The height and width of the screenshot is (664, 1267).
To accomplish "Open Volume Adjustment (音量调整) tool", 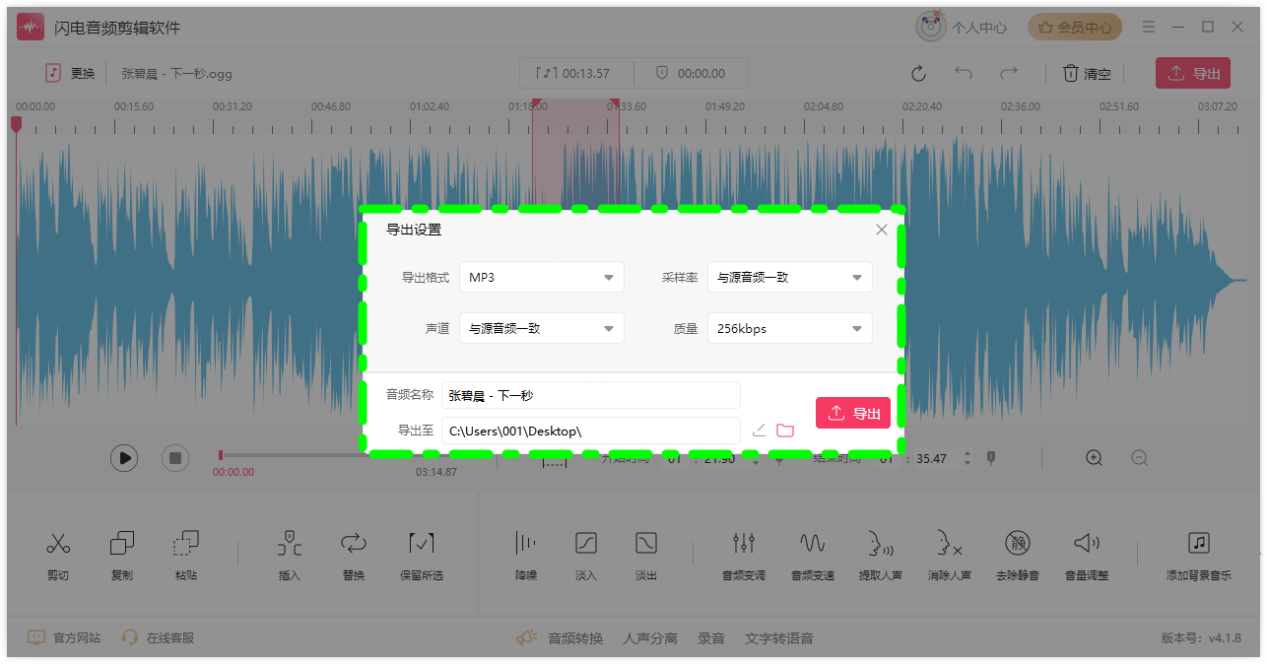I will 1086,556.
